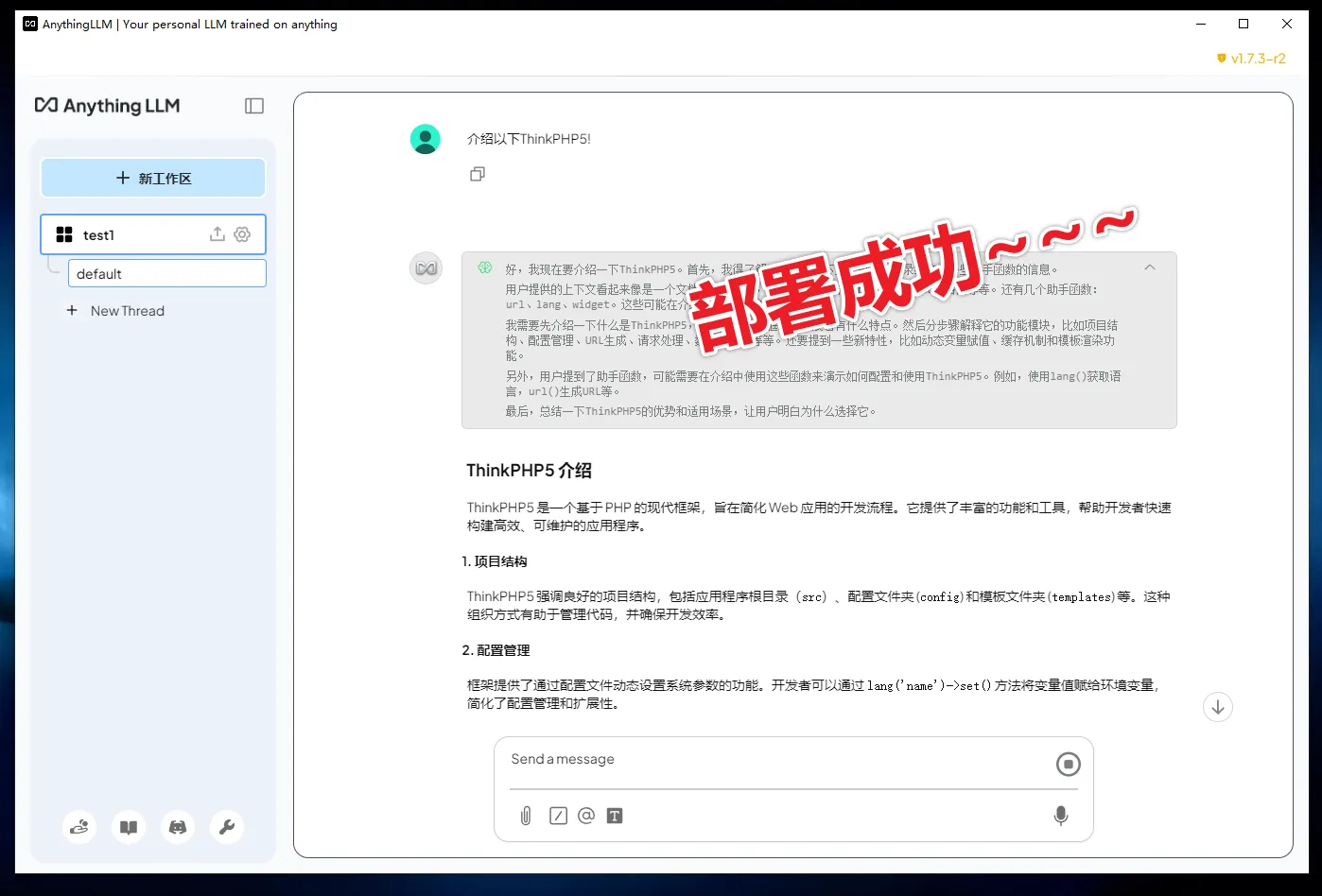Activate the microphone for voice input
Image resolution: width=1322 pixels, height=896 pixels.
point(1061,816)
